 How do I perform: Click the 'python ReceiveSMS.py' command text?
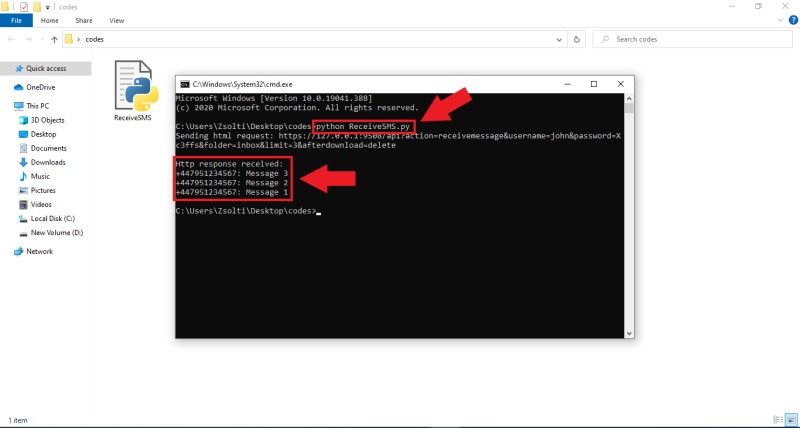pos(363,127)
